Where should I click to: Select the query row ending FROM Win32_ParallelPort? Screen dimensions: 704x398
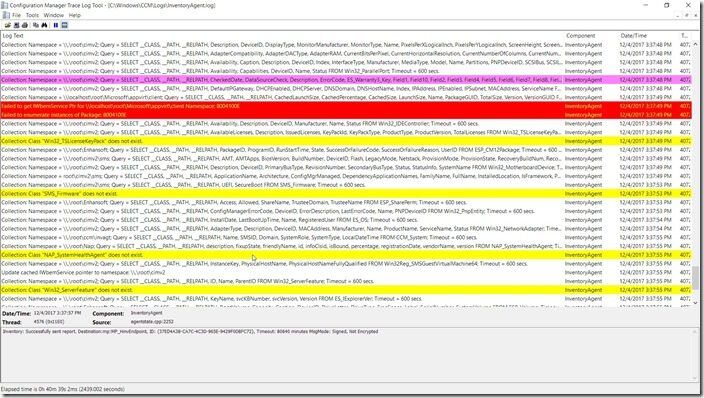point(346,71)
